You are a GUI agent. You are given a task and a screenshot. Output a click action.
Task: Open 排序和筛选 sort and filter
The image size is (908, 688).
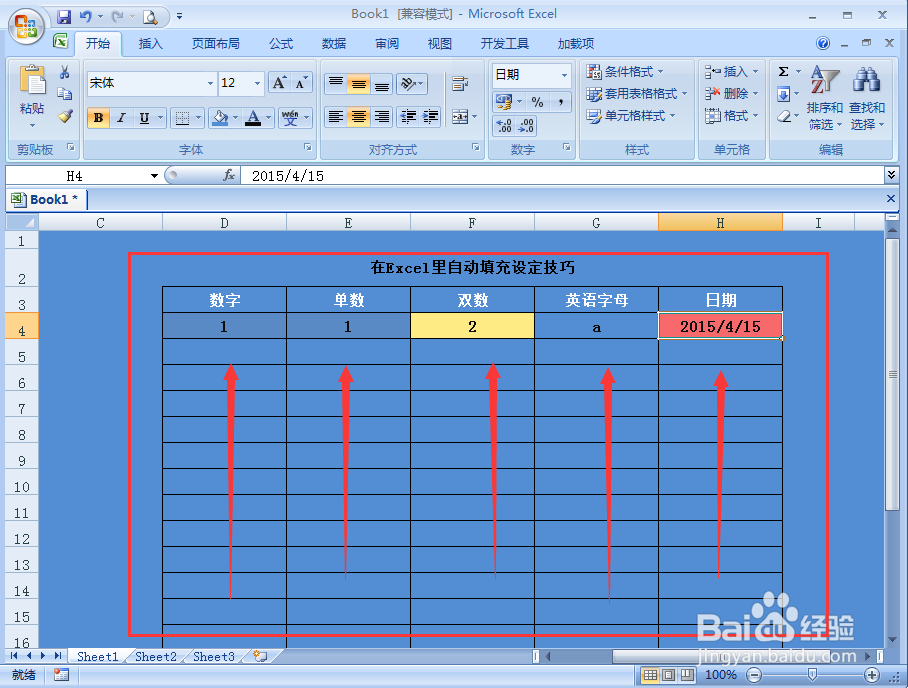tap(824, 98)
